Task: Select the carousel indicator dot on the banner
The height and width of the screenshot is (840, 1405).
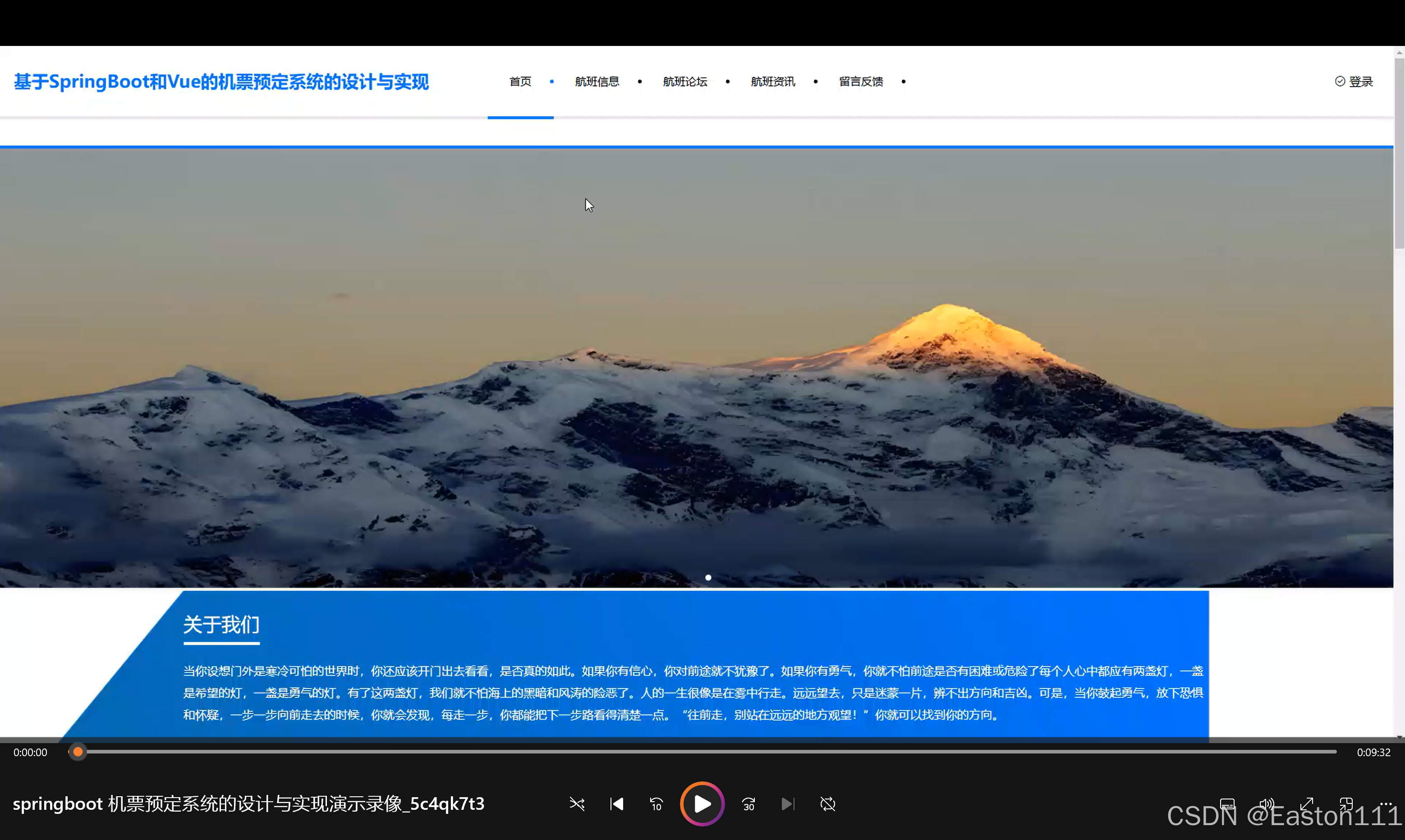Action: pos(708,577)
